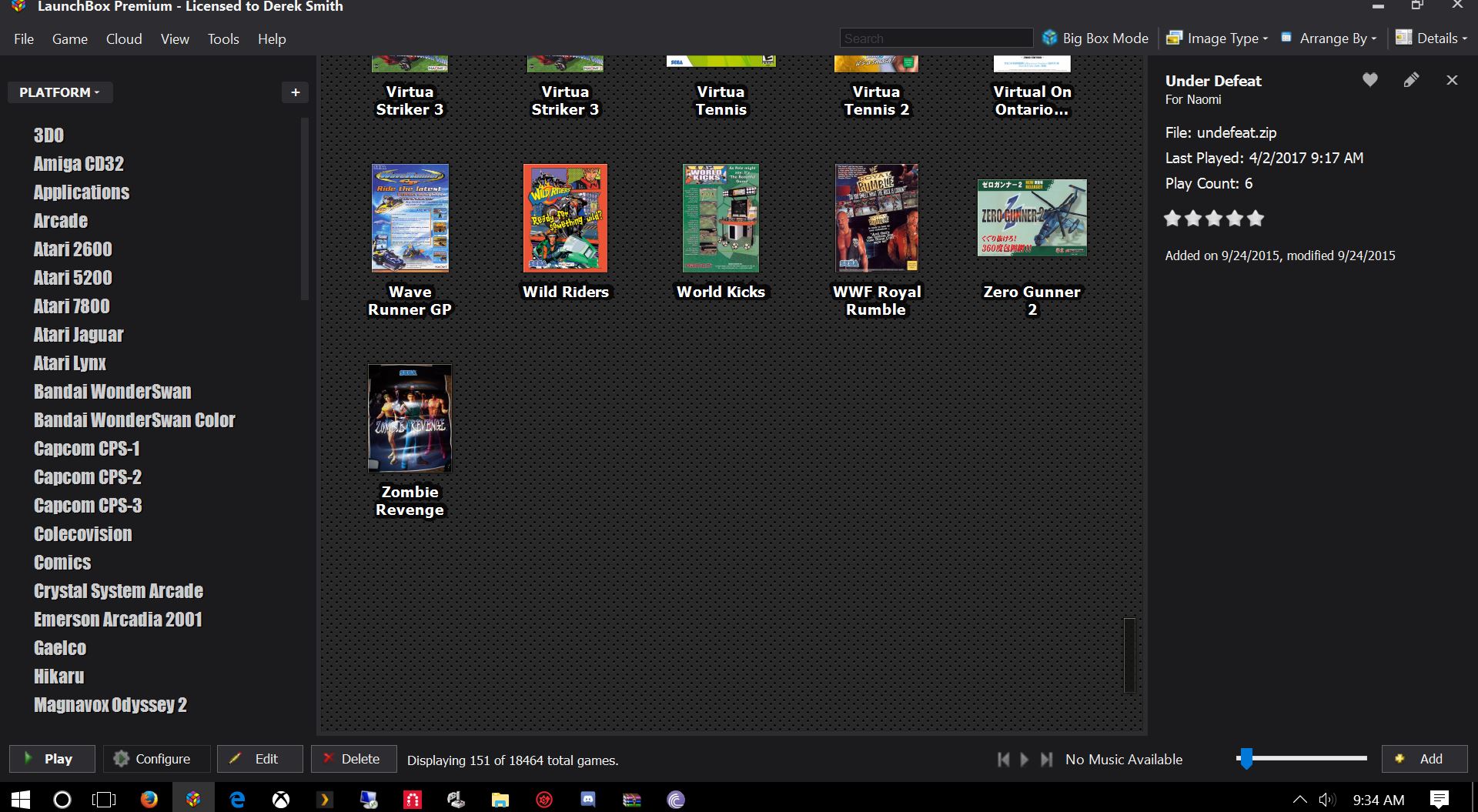Open Microsoft Edge from taskbar
The height and width of the screenshot is (812, 1478).
pyautogui.click(x=237, y=799)
